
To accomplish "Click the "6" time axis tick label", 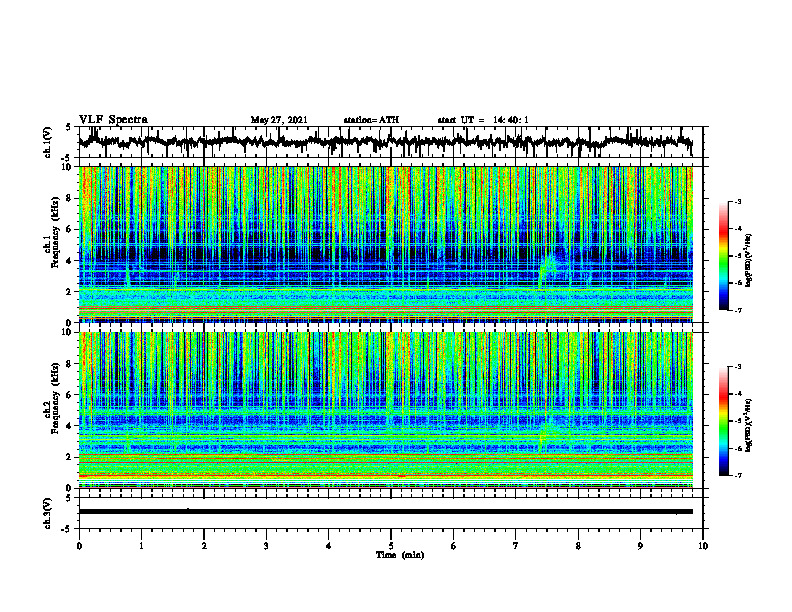I will click(454, 546).
